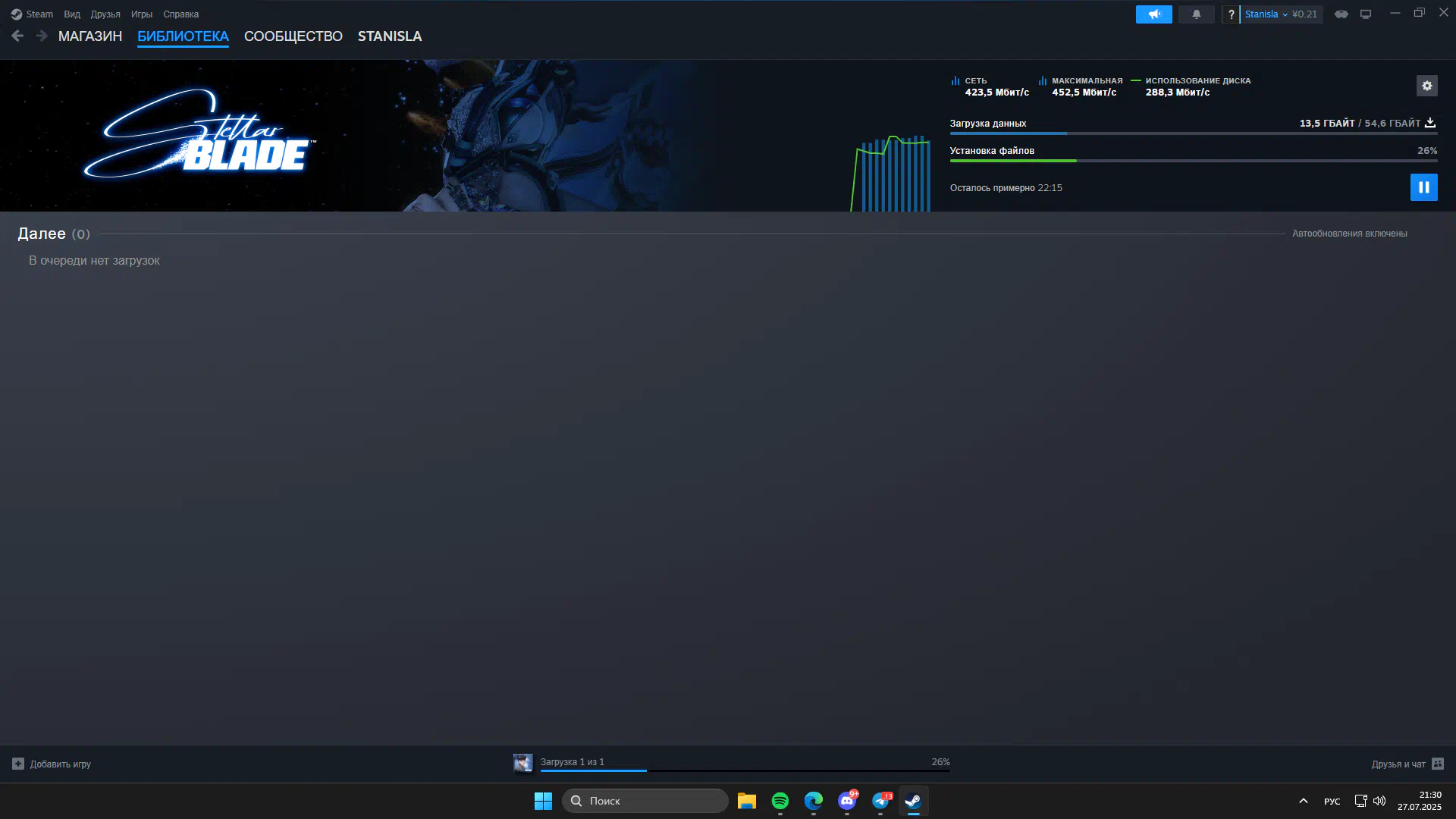Enter VR mode via headset icon
The height and width of the screenshot is (819, 1456).
1341,14
